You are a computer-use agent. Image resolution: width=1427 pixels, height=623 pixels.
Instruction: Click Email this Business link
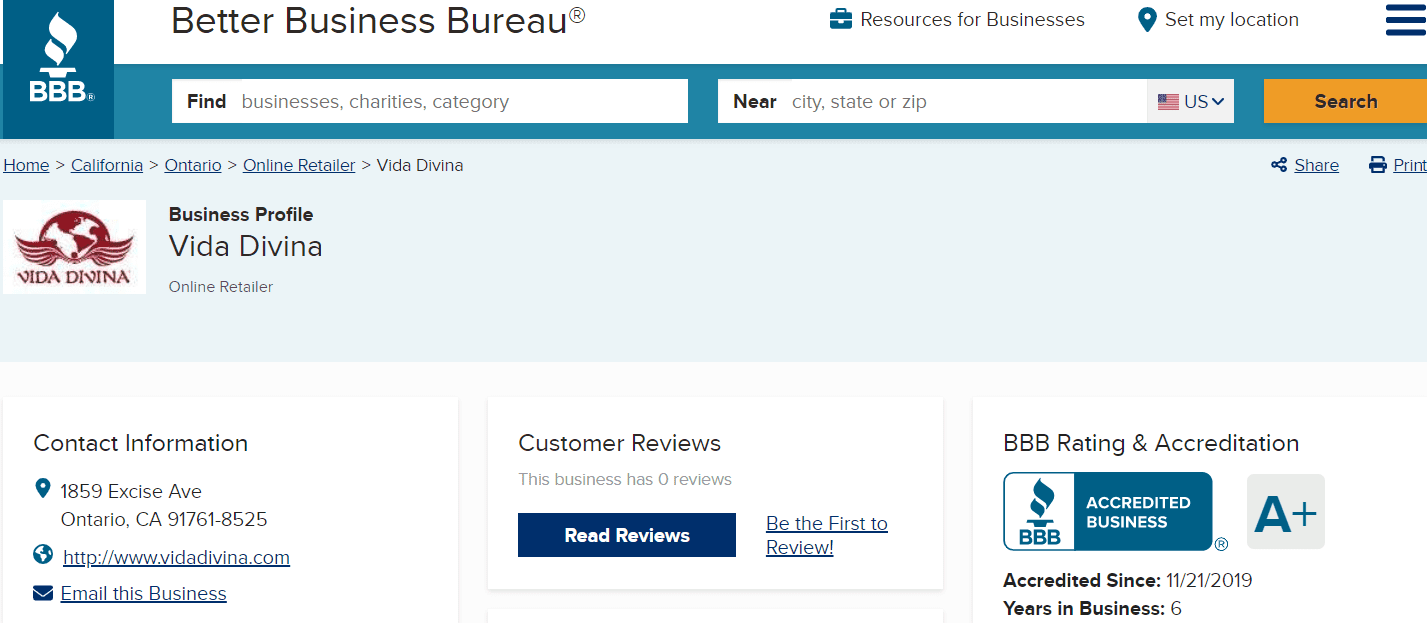143,593
